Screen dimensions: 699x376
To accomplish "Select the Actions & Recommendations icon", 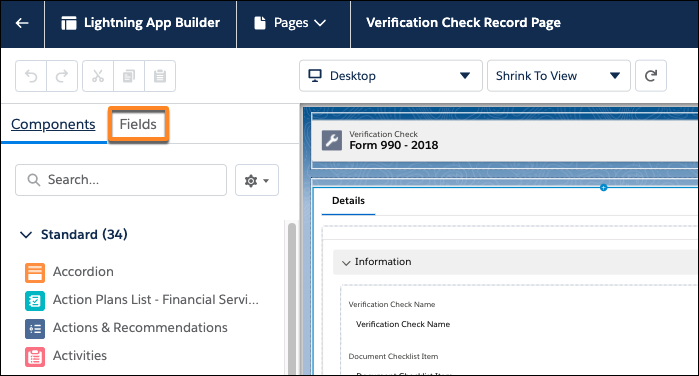I will point(35,329).
